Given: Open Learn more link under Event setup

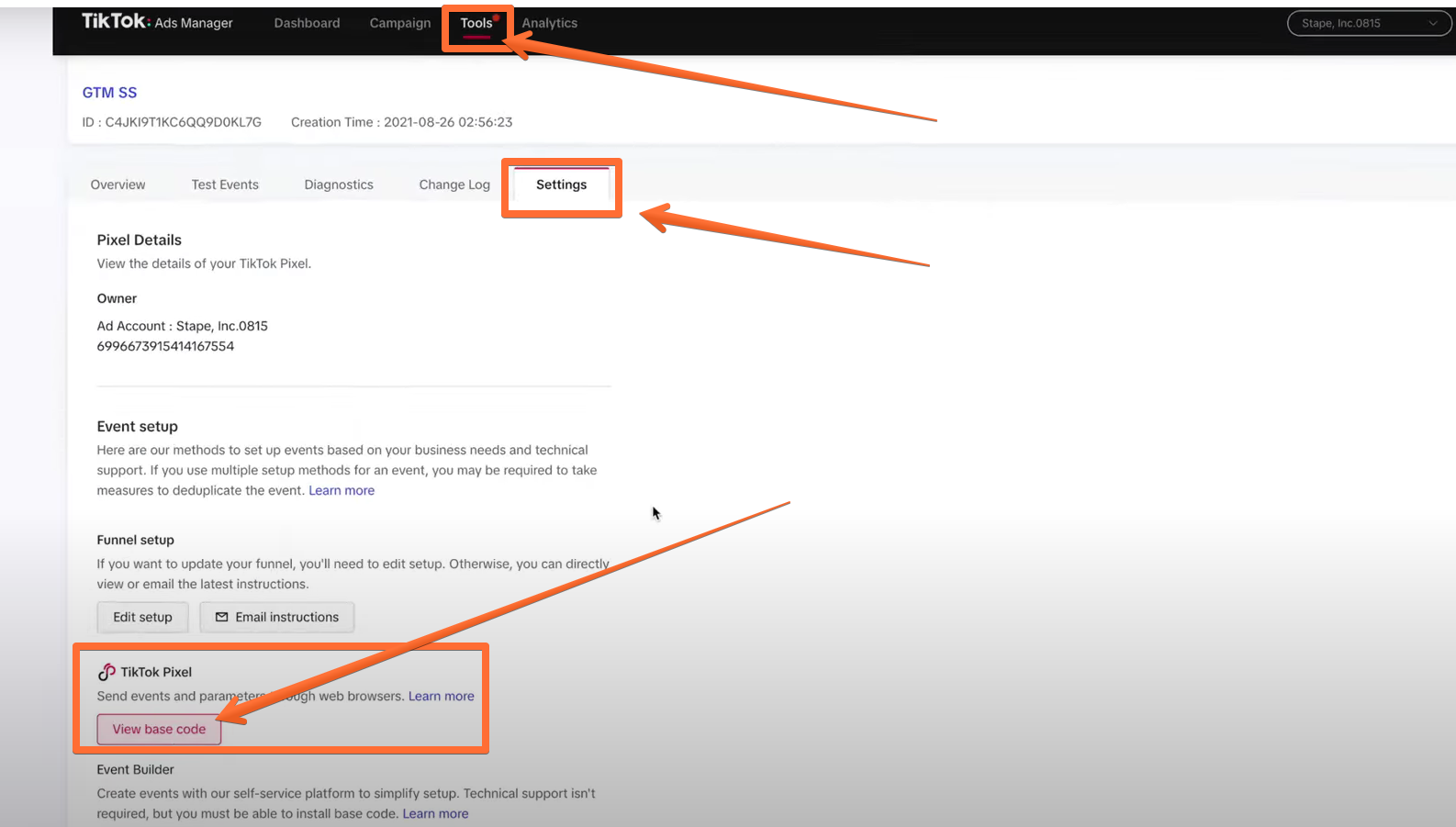Looking at the screenshot, I should click(x=342, y=490).
